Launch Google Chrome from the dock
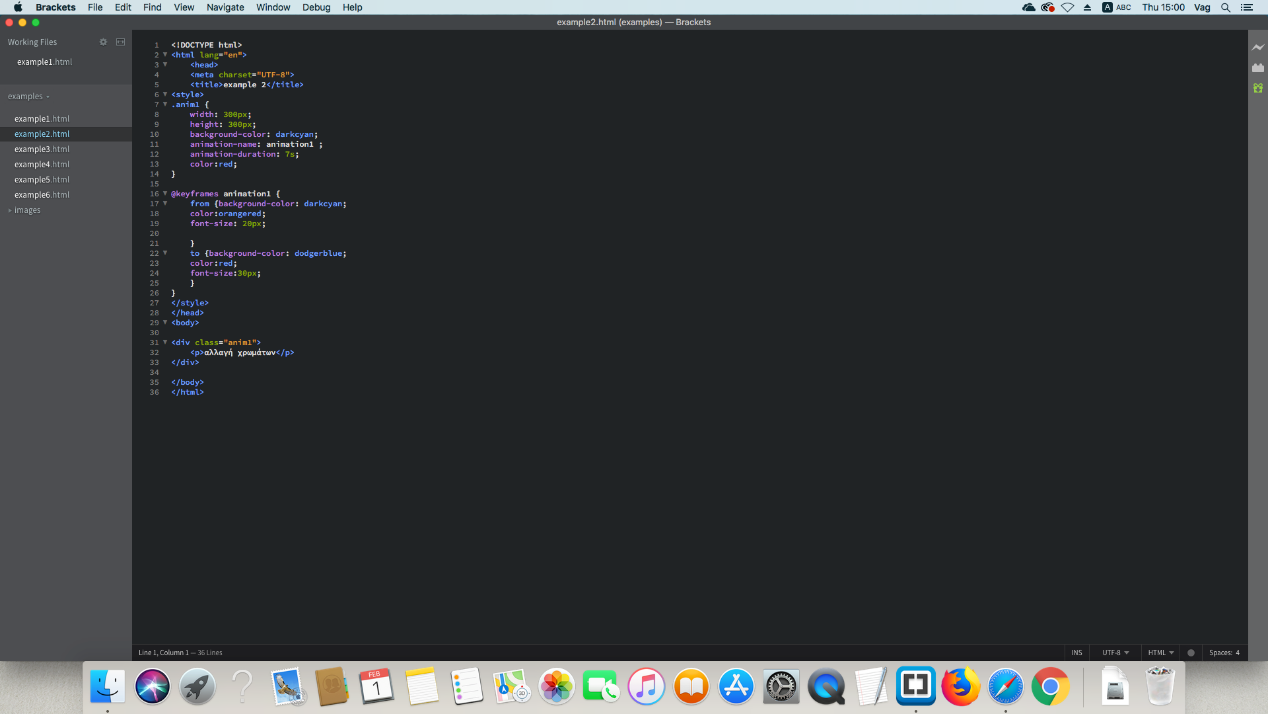This screenshot has height=714, width=1268. pyautogui.click(x=1050, y=686)
